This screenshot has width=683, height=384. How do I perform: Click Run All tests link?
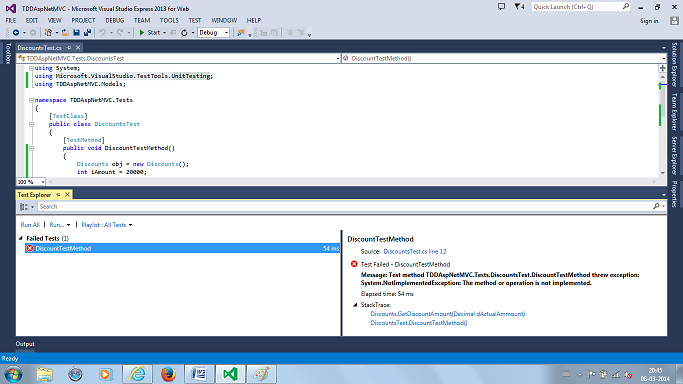pos(30,225)
